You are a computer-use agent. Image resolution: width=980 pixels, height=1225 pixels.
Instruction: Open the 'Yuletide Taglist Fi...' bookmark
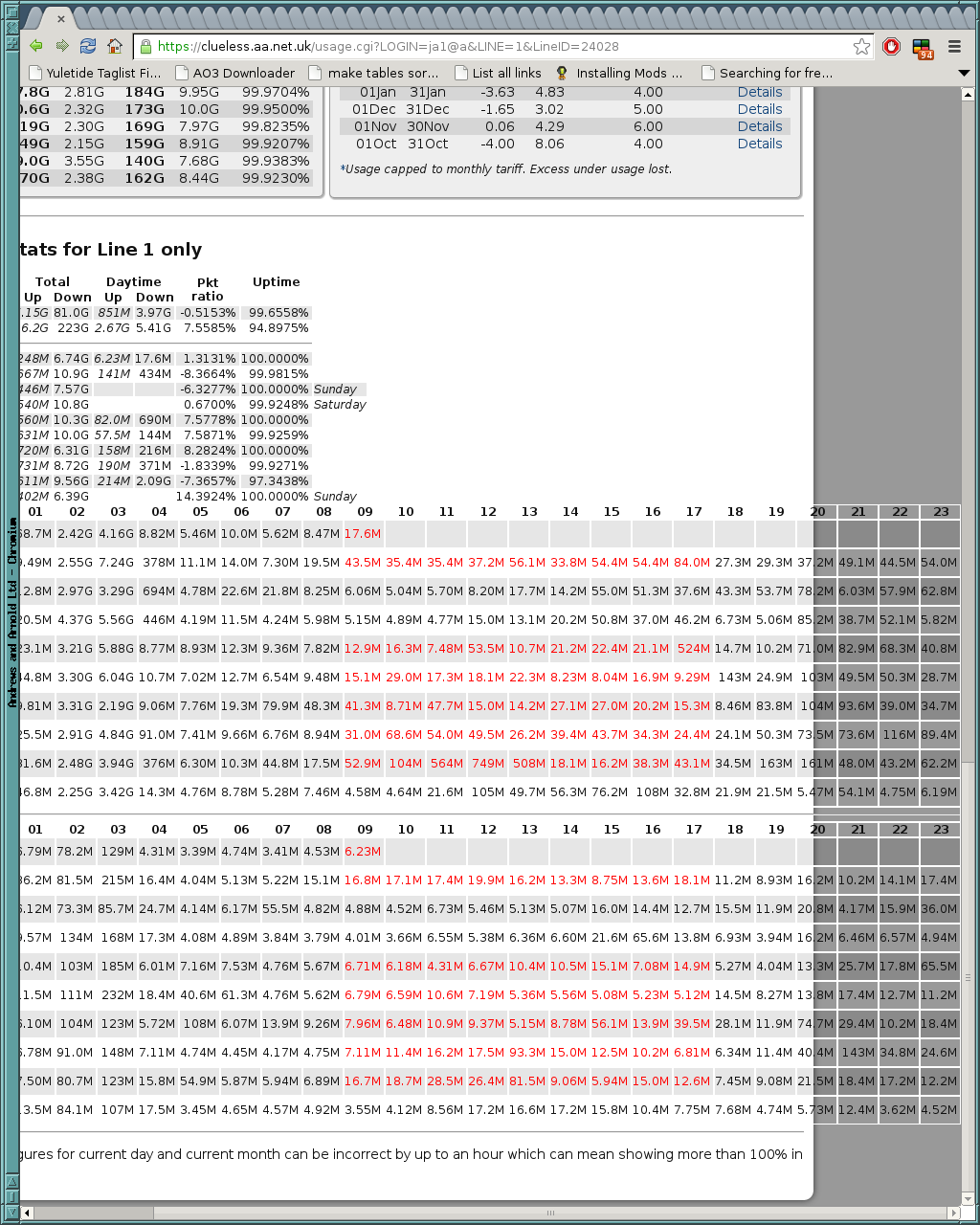[x=96, y=73]
